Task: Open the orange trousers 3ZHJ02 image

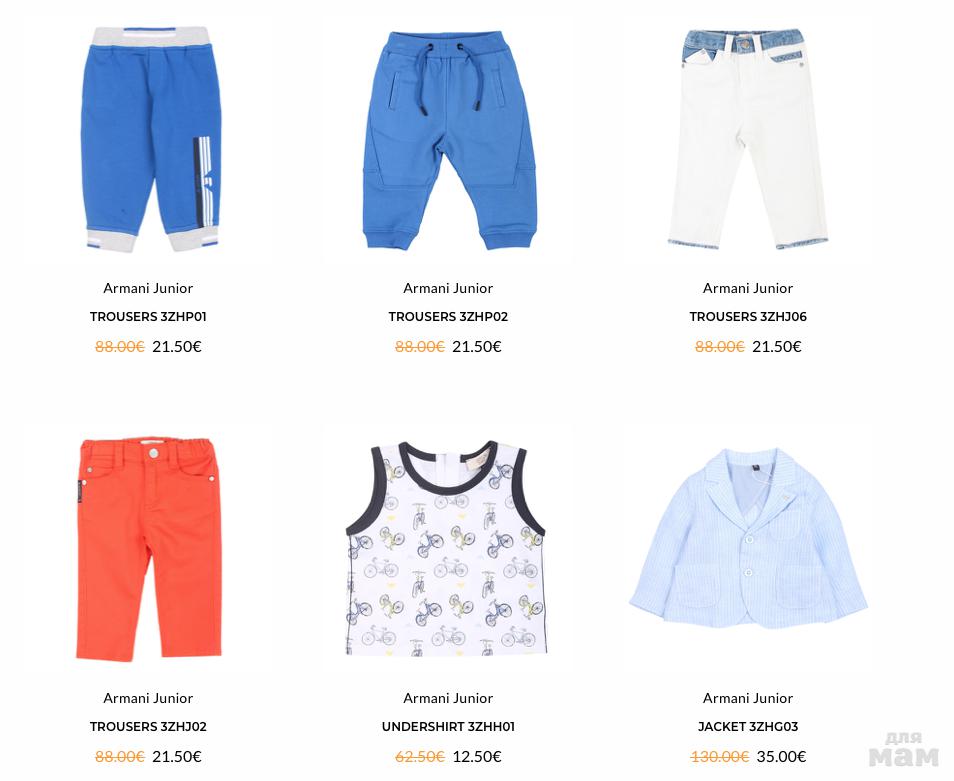Action: click(x=149, y=549)
